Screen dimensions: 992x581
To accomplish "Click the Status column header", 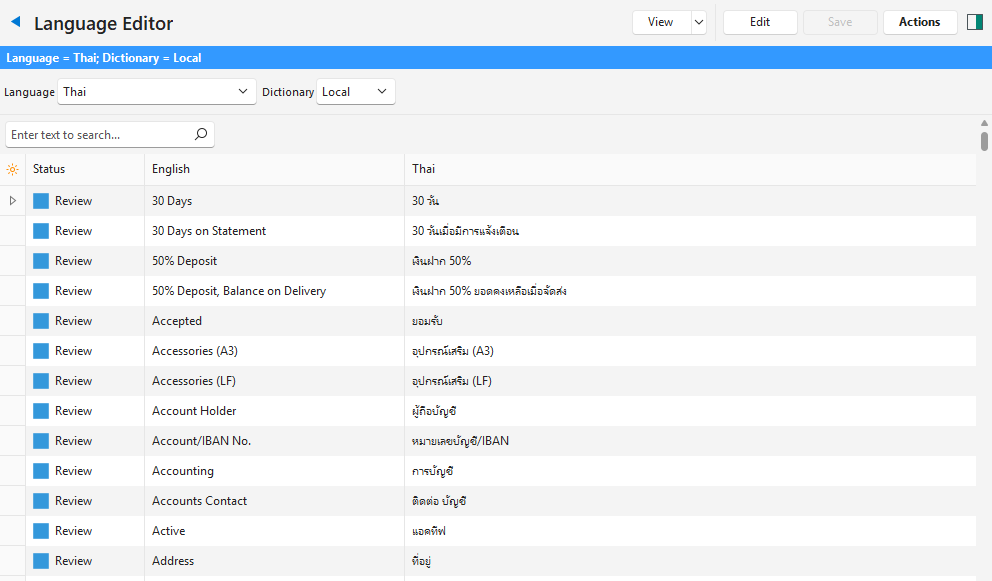I will coord(85,169).
